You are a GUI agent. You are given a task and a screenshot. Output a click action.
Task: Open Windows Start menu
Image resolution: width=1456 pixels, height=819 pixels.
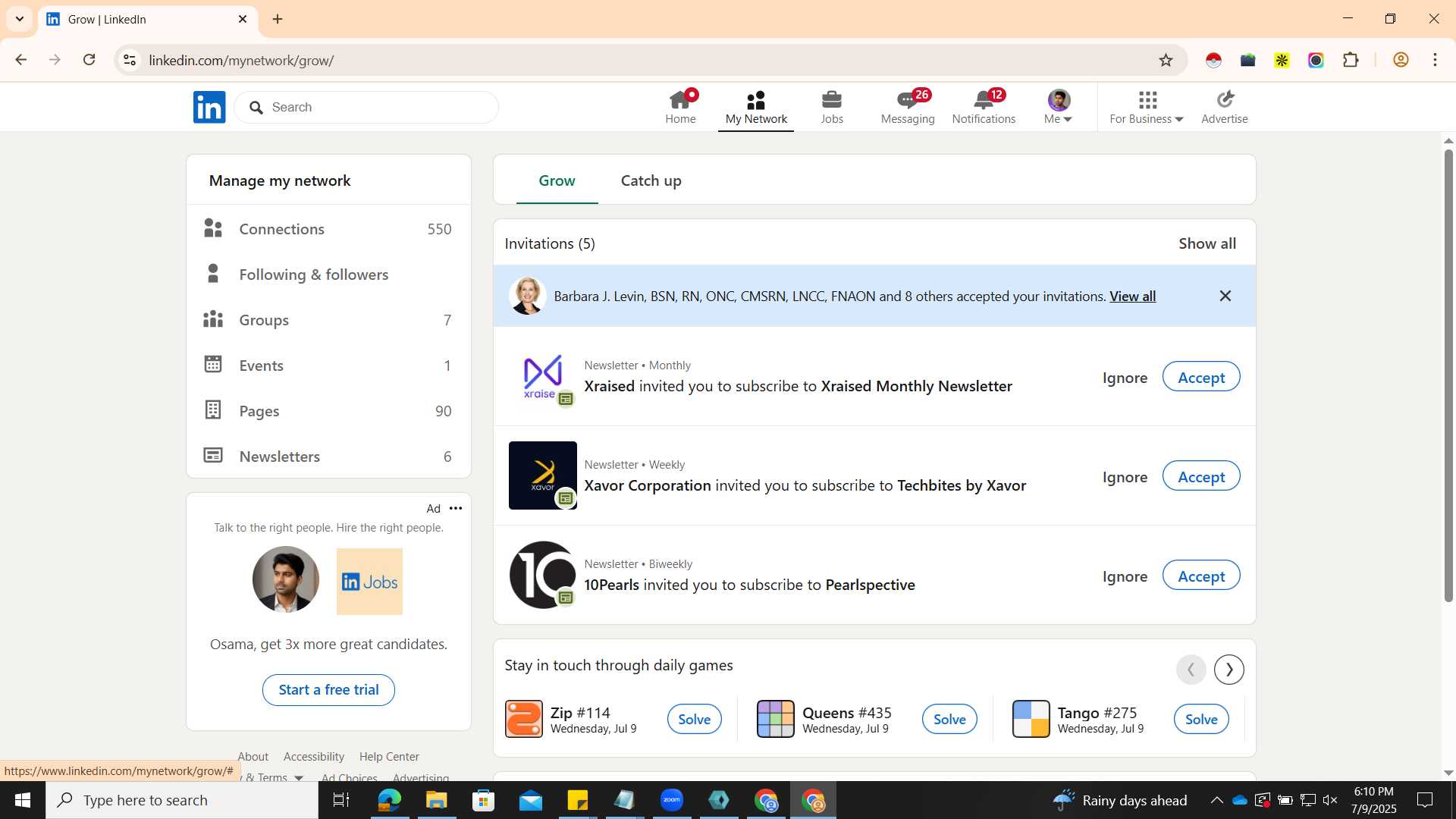(23, 800)
